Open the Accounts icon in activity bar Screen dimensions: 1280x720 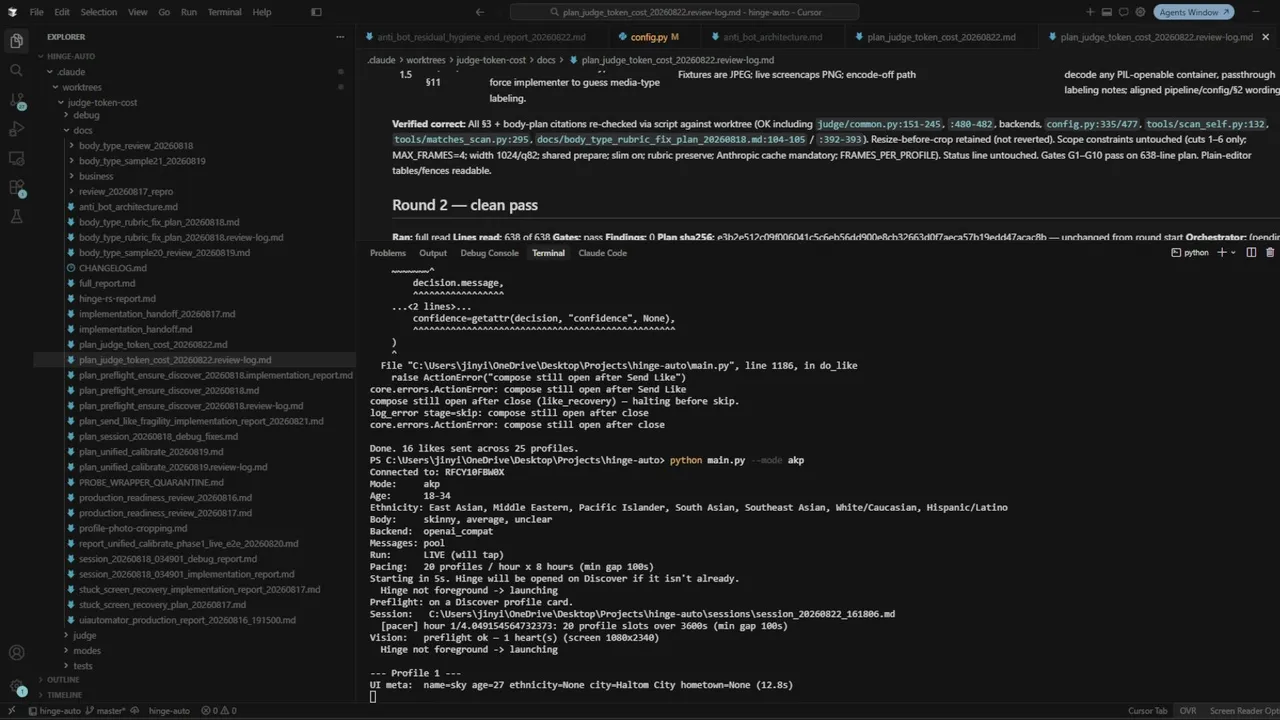pyautogui.click(x=16, y=653)
